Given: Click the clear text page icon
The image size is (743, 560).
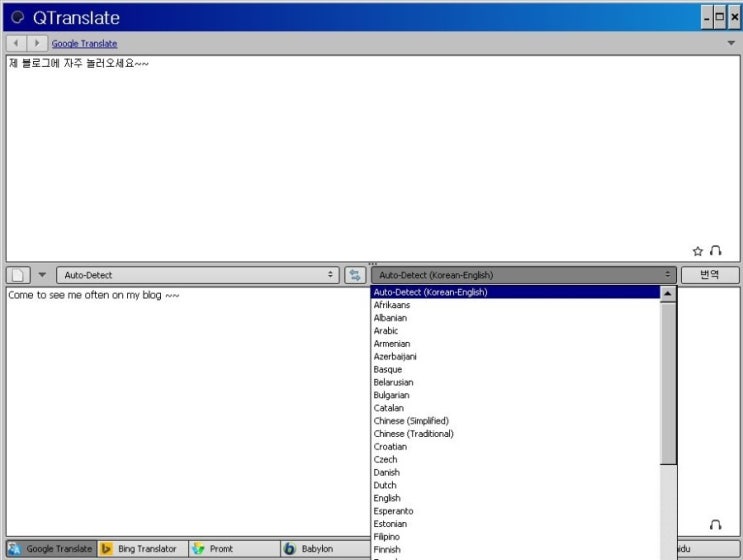Looking at the screenshot, I should [x=18, y=275].
